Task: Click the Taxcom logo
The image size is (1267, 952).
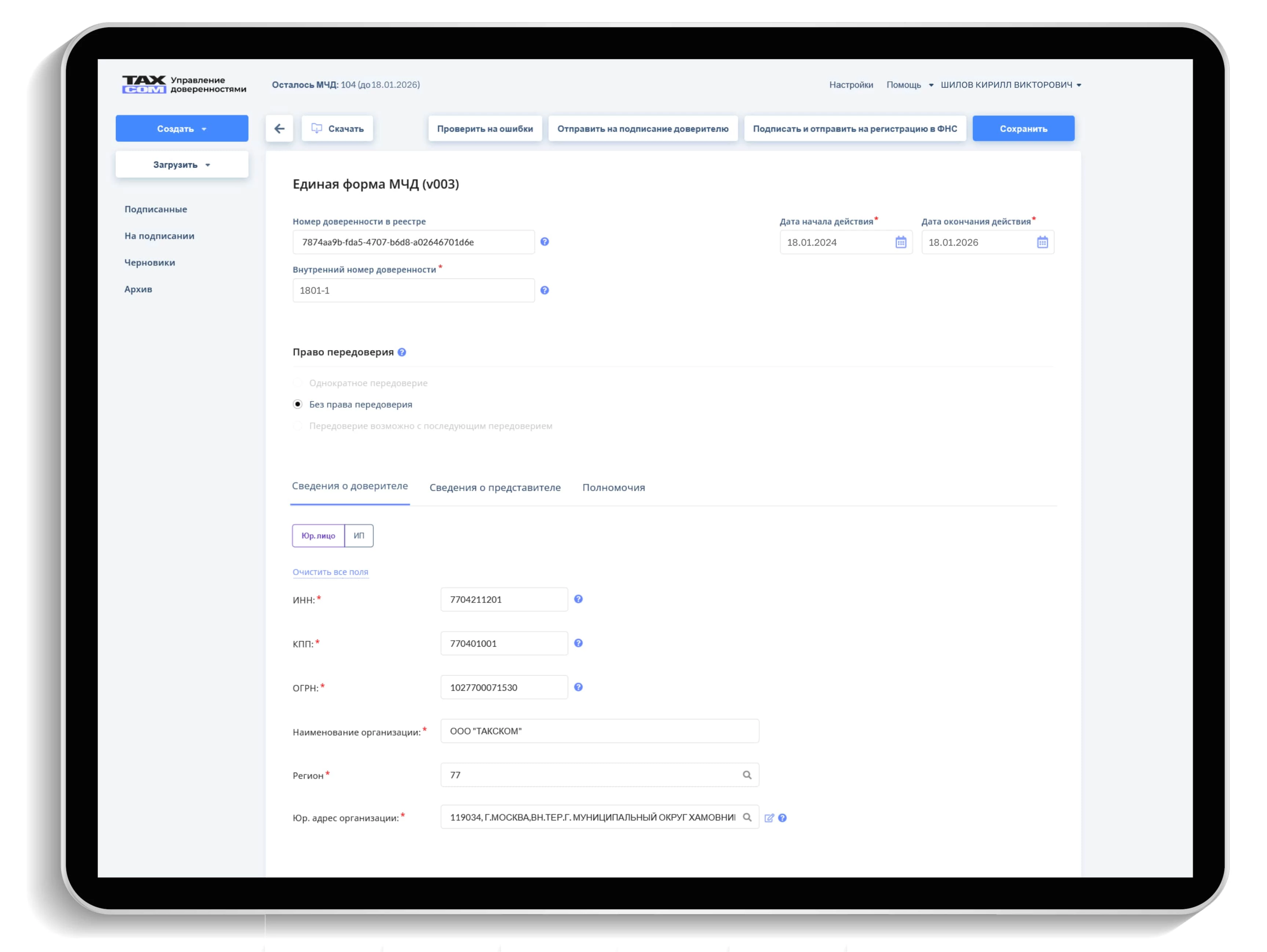Action: coord(144,85)
